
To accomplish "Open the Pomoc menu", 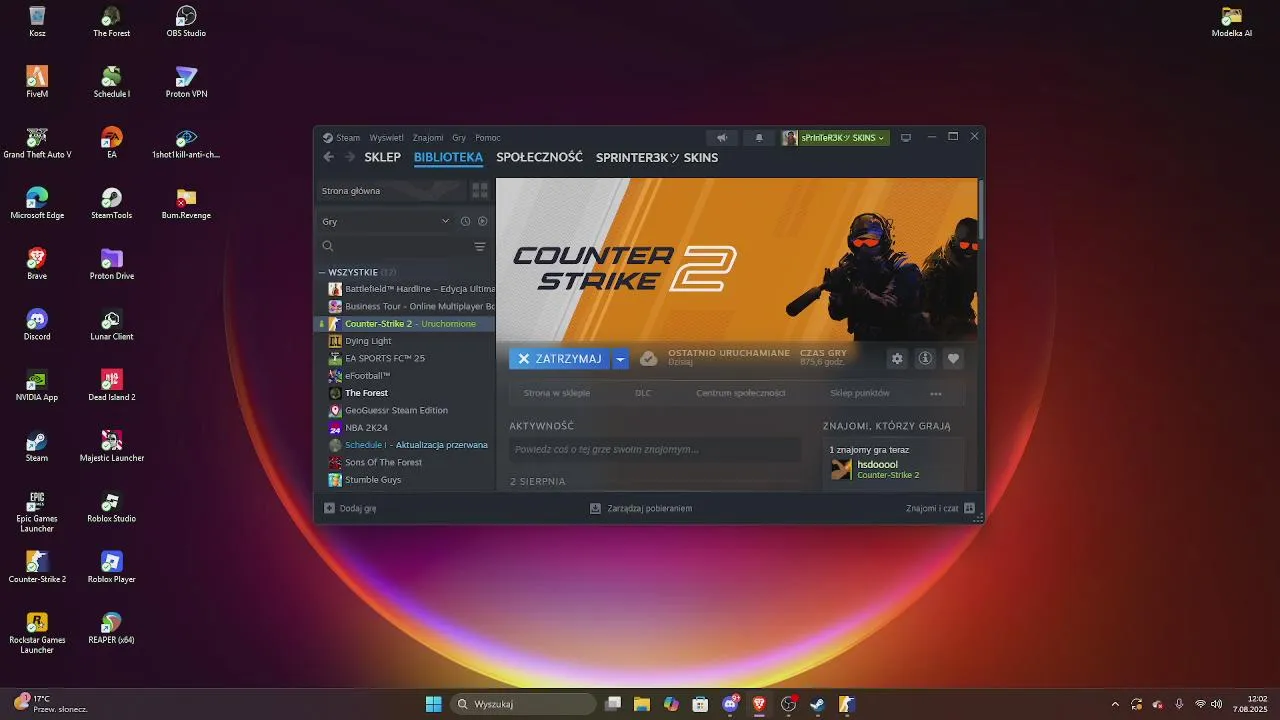I will [x=488, y=138].
